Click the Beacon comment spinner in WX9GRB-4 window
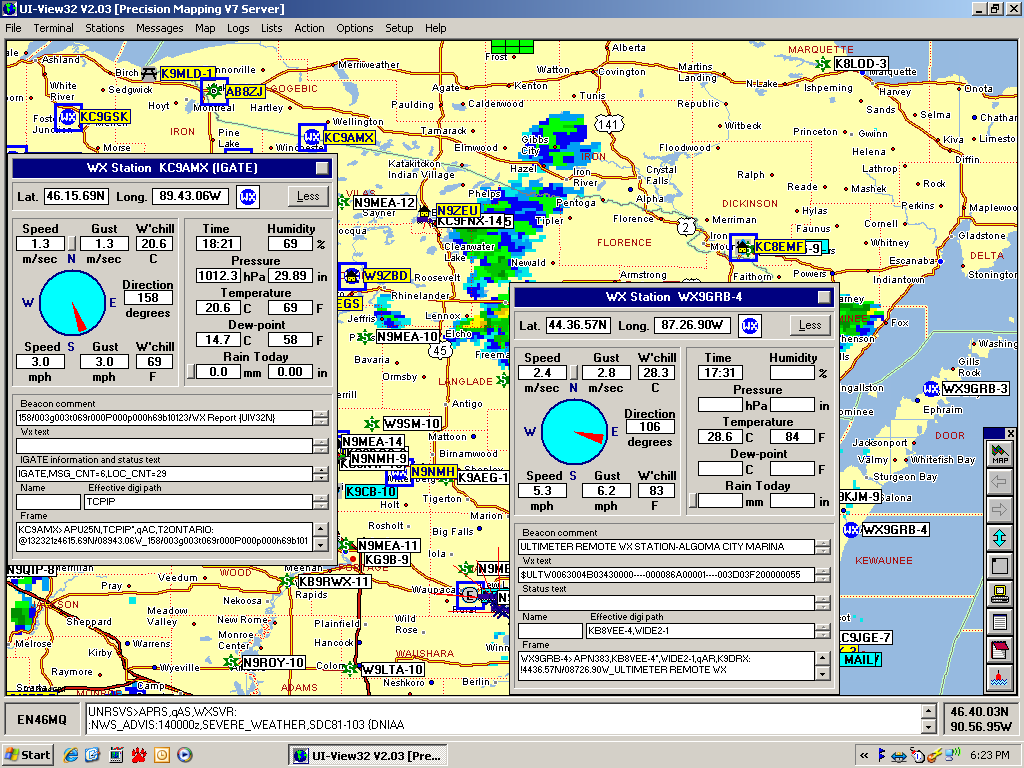The height and width of the screenshot is (768, 1024). point(823,547)
